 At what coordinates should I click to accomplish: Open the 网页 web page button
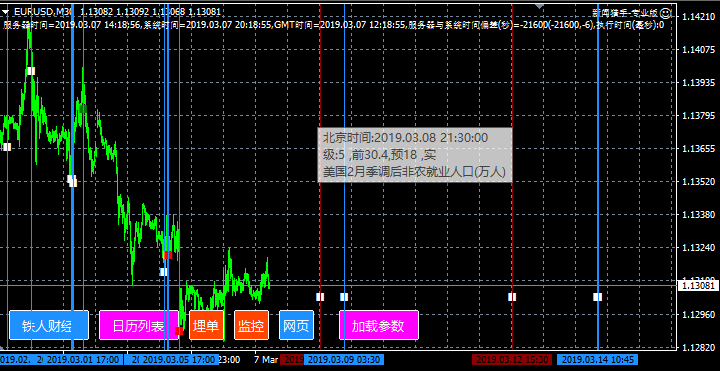pos(296,325)
